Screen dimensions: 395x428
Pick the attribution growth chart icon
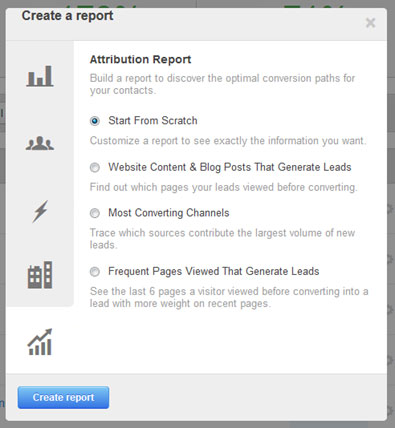pyautogui.click(x=40, y=342)
